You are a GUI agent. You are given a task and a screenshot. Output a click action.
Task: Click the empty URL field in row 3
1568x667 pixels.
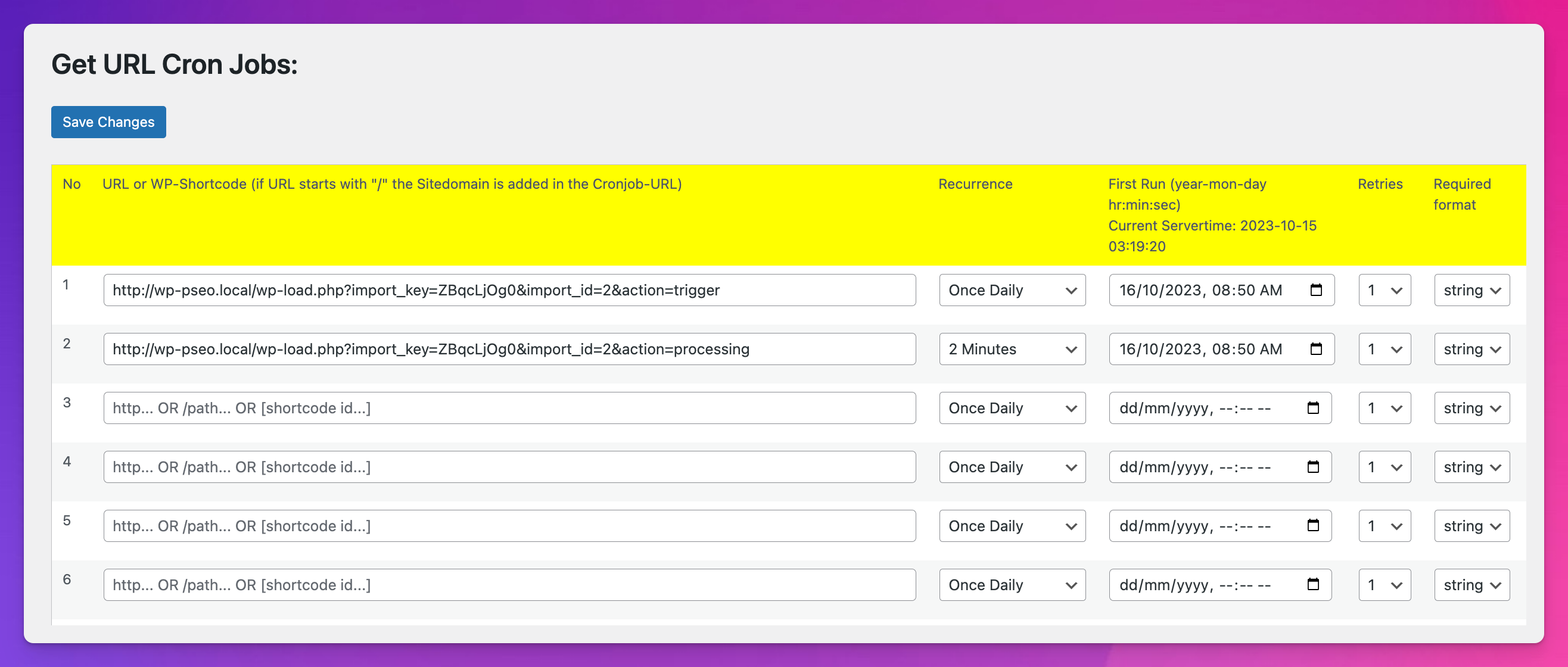click(x=509, y=409)
